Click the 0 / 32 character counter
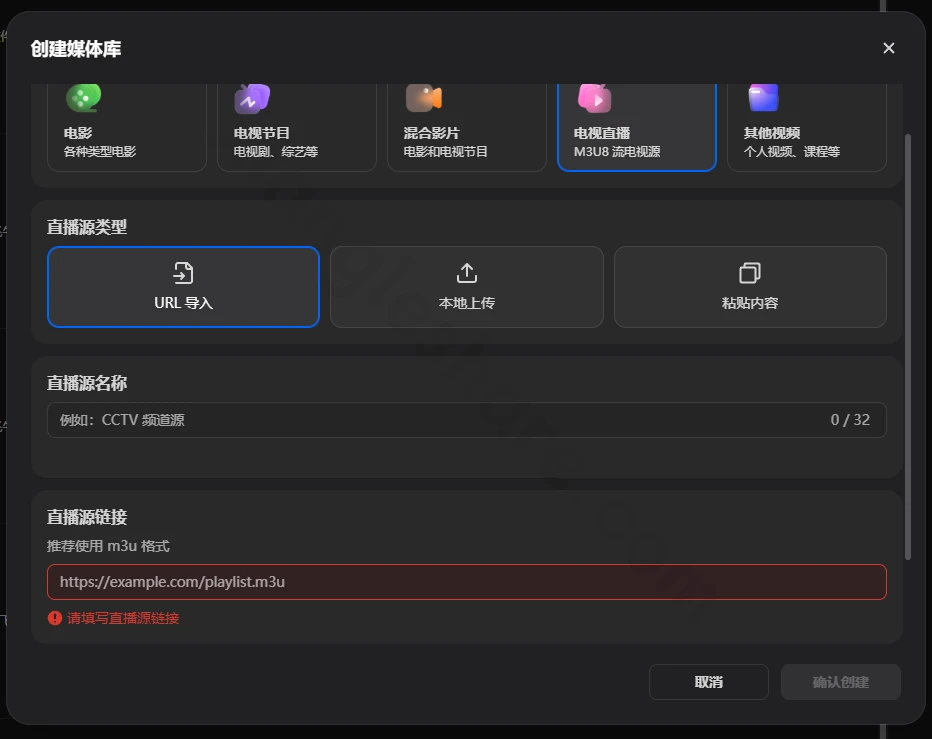This screenshot has height=739, width=932. 850,420
